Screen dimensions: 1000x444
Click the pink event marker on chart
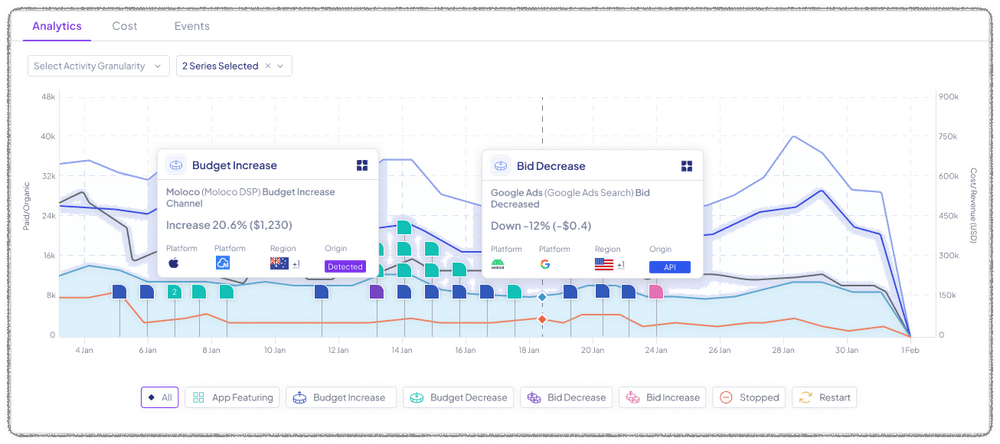point(656,292)
